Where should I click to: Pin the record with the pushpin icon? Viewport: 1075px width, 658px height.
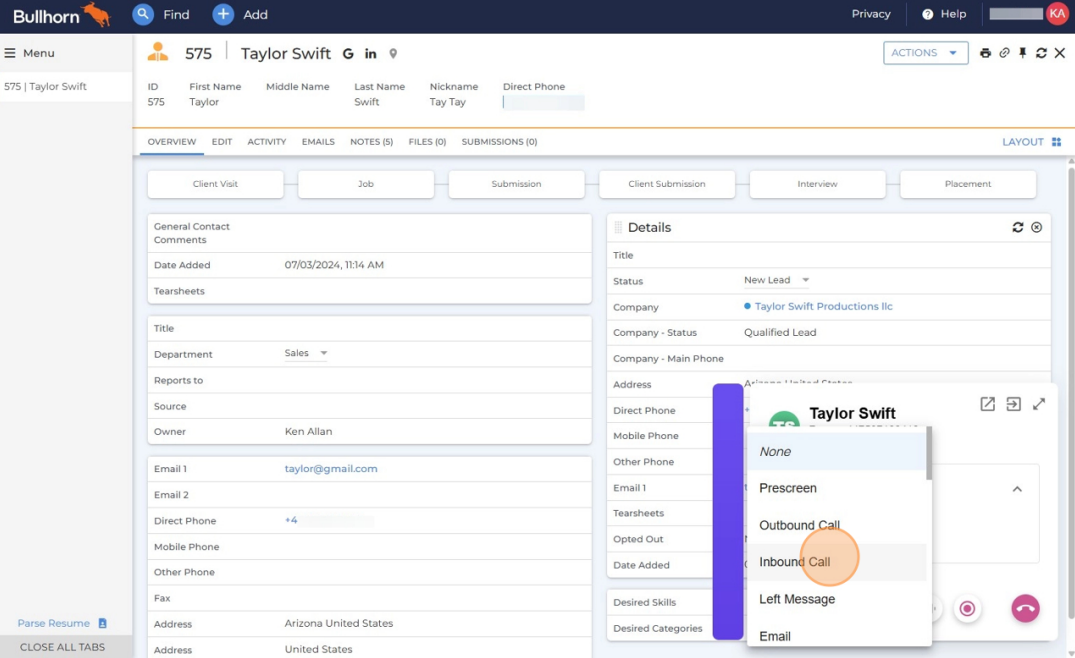1022,53
